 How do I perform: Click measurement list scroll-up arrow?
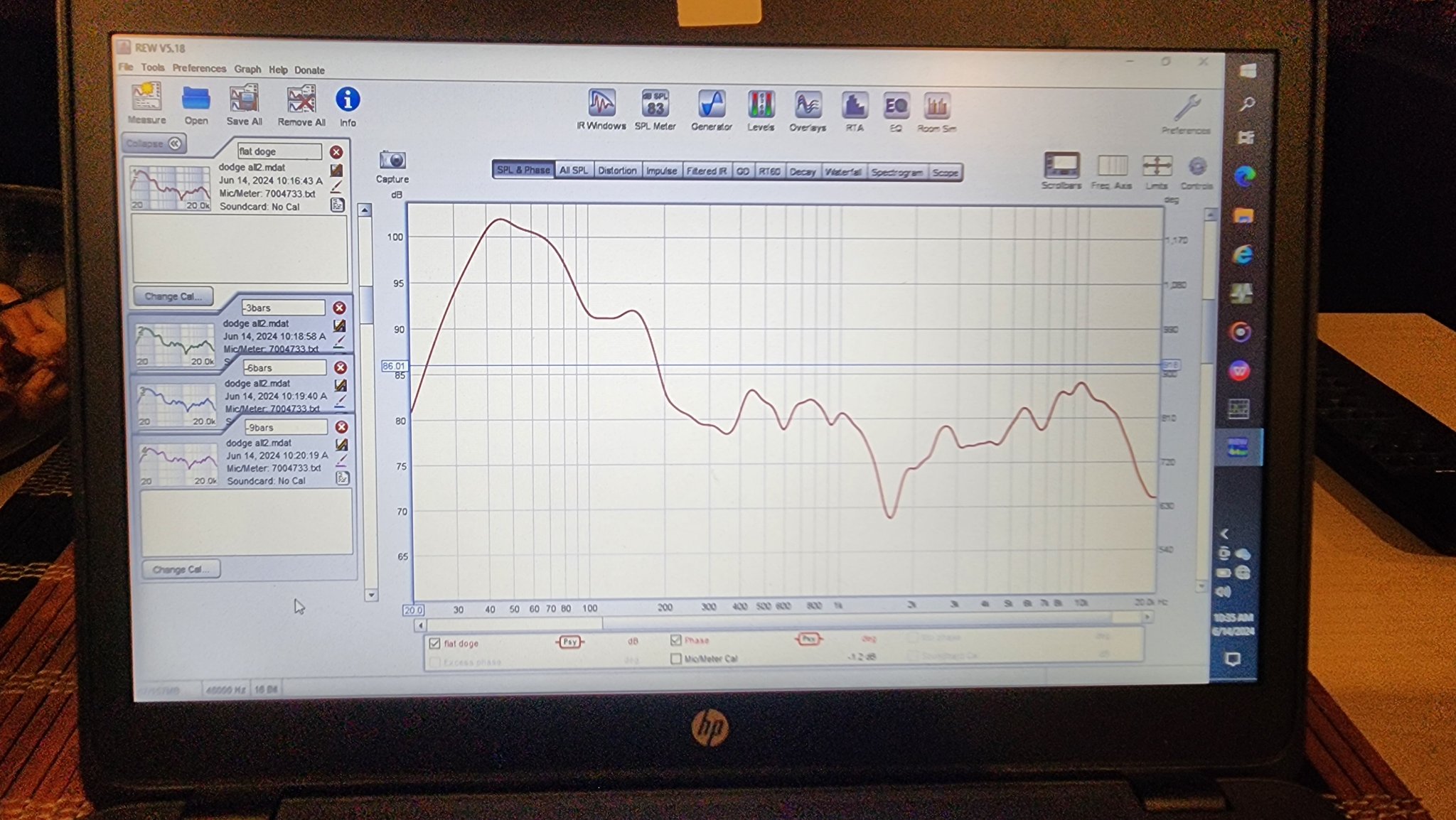[365, 210]
